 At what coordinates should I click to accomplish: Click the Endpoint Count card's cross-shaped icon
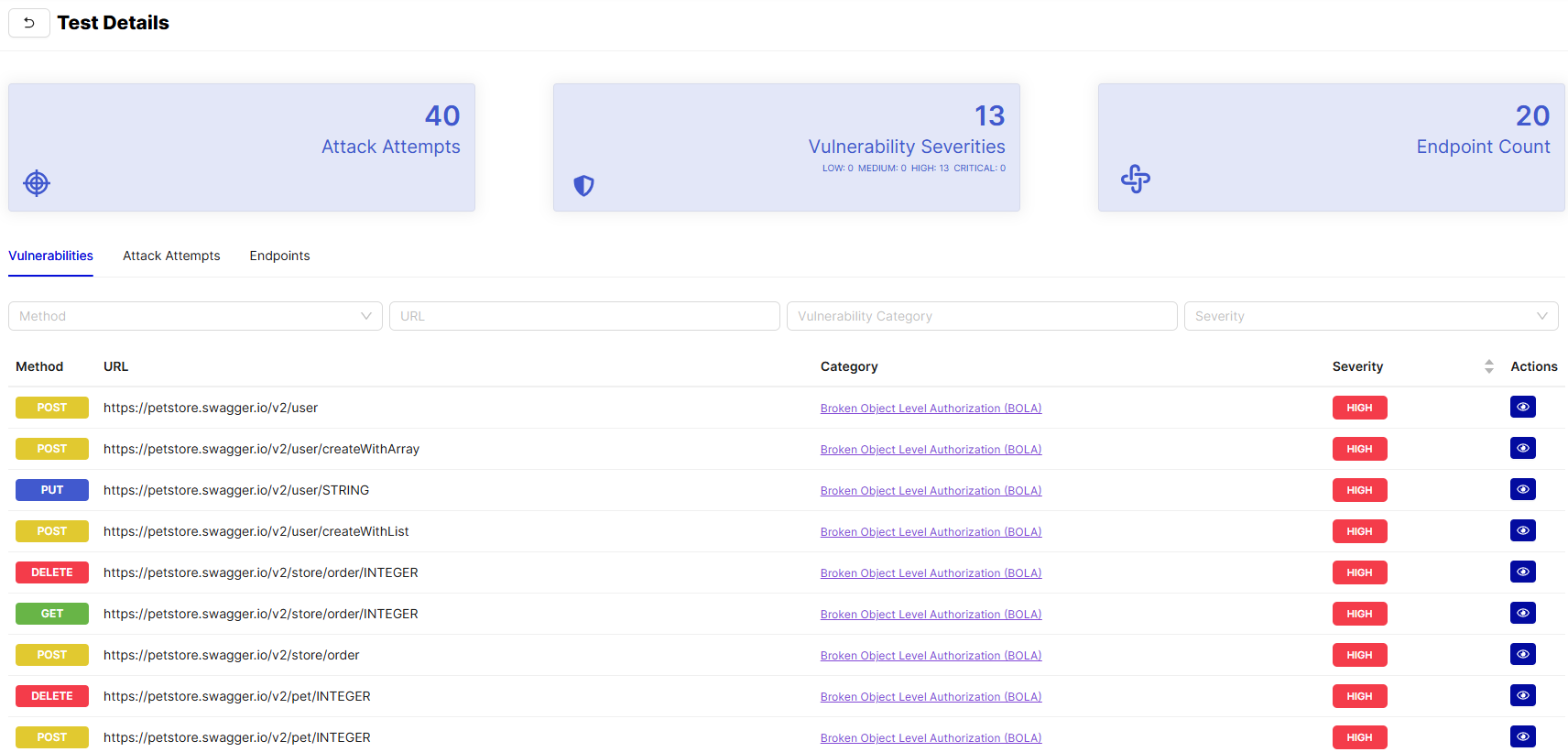pyautogui.click(x=1136, y=179)
